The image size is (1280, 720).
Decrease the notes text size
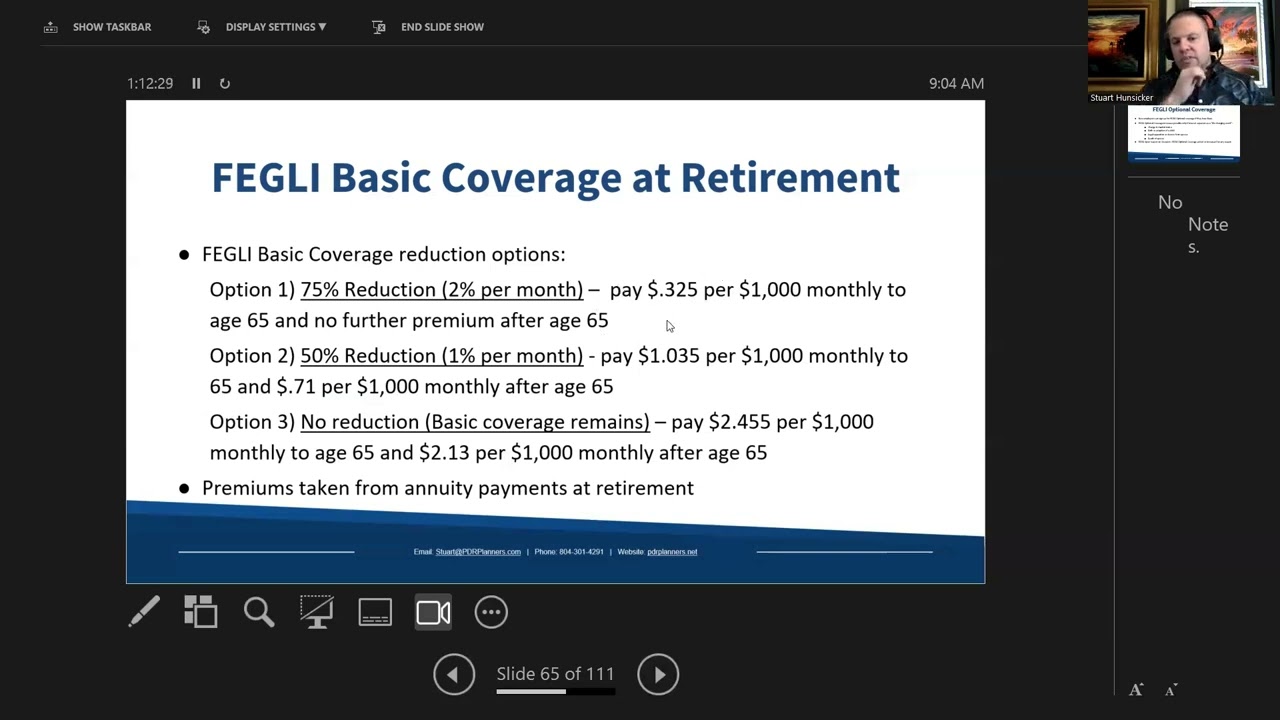[1171, 690]
